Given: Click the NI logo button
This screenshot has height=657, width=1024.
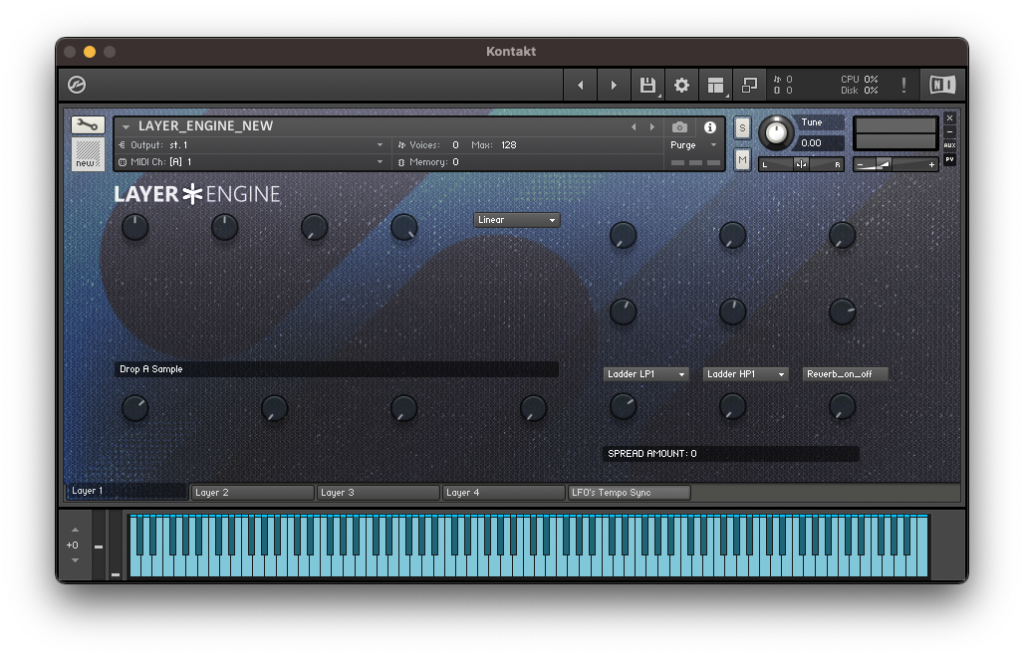Looking at the screenshot, I should coord(942,85).
